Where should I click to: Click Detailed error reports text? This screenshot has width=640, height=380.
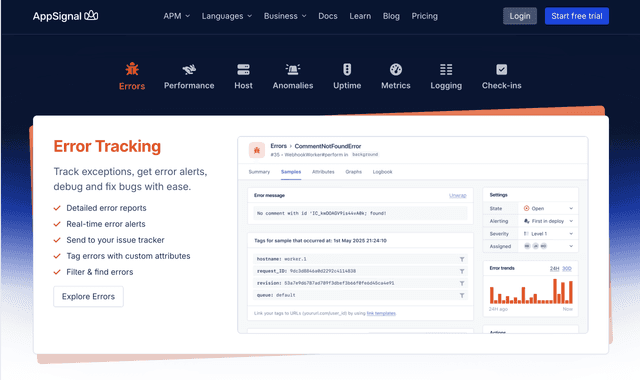click(106, 208)
